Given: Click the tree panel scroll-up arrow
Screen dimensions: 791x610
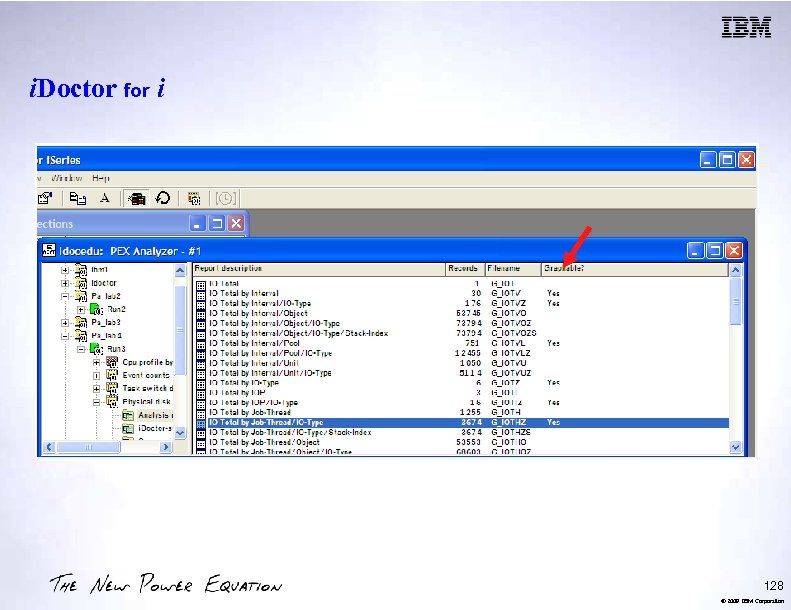Looking at the screenshot, I should [180, 271].
